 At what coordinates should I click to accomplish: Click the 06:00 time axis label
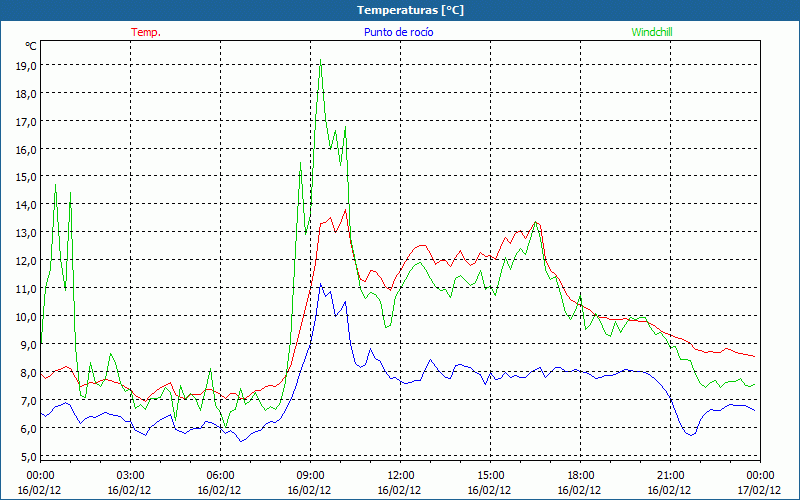point(220,476)
